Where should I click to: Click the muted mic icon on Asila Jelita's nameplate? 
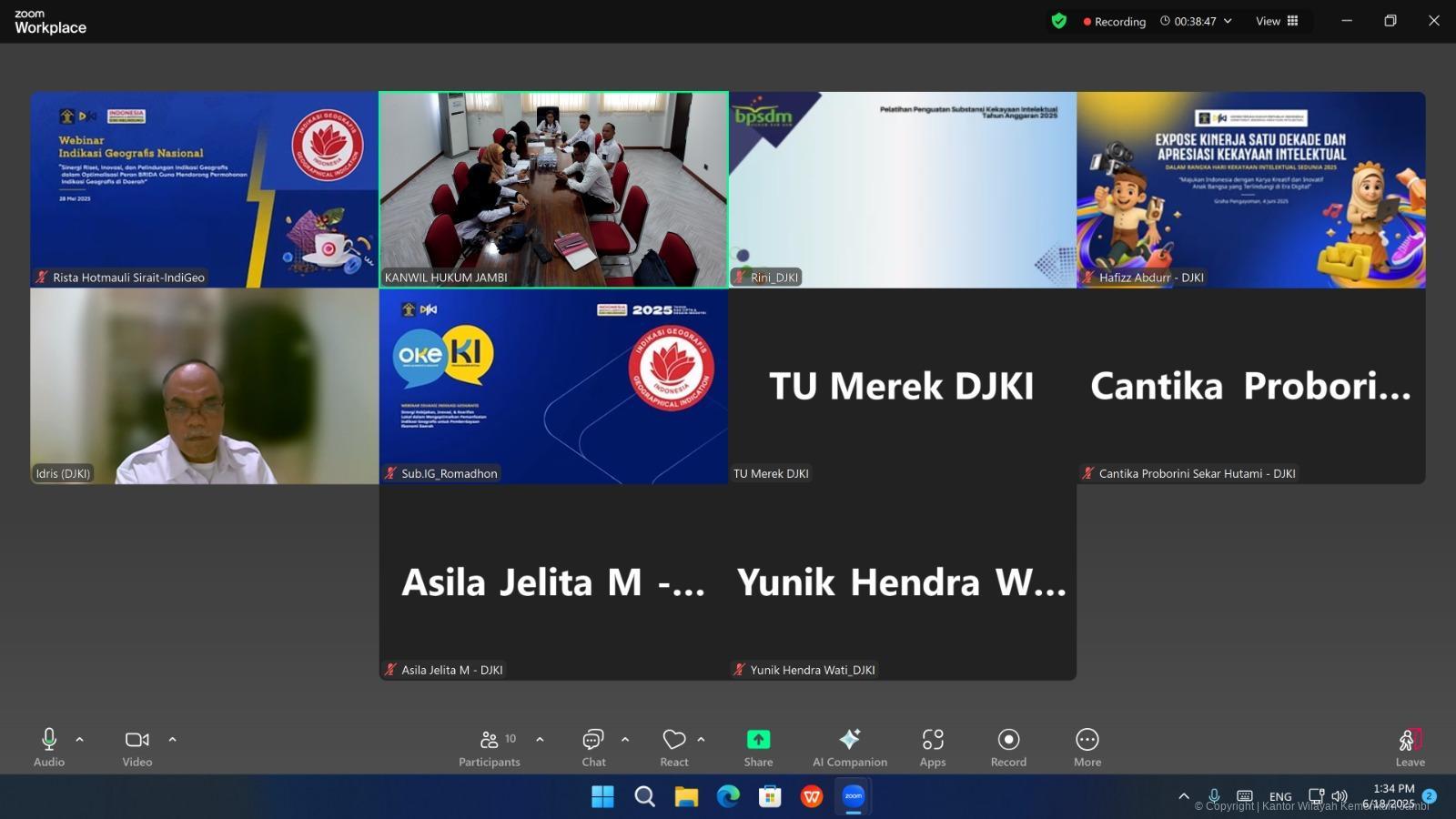click(x=390, y=670)
